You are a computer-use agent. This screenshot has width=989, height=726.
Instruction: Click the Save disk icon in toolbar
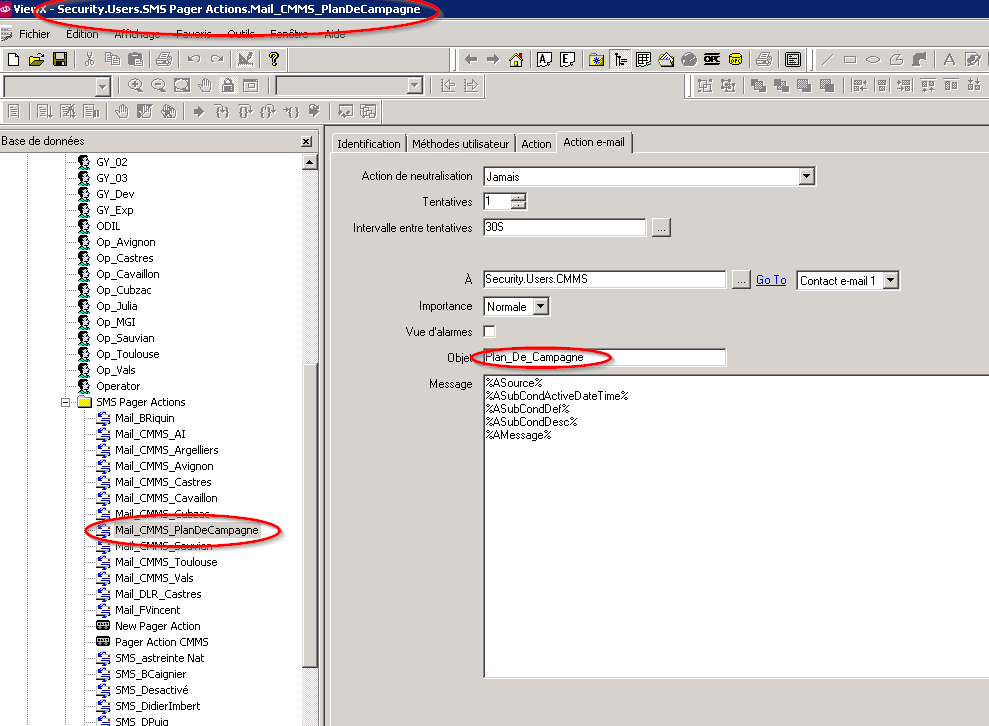point(60,59)
